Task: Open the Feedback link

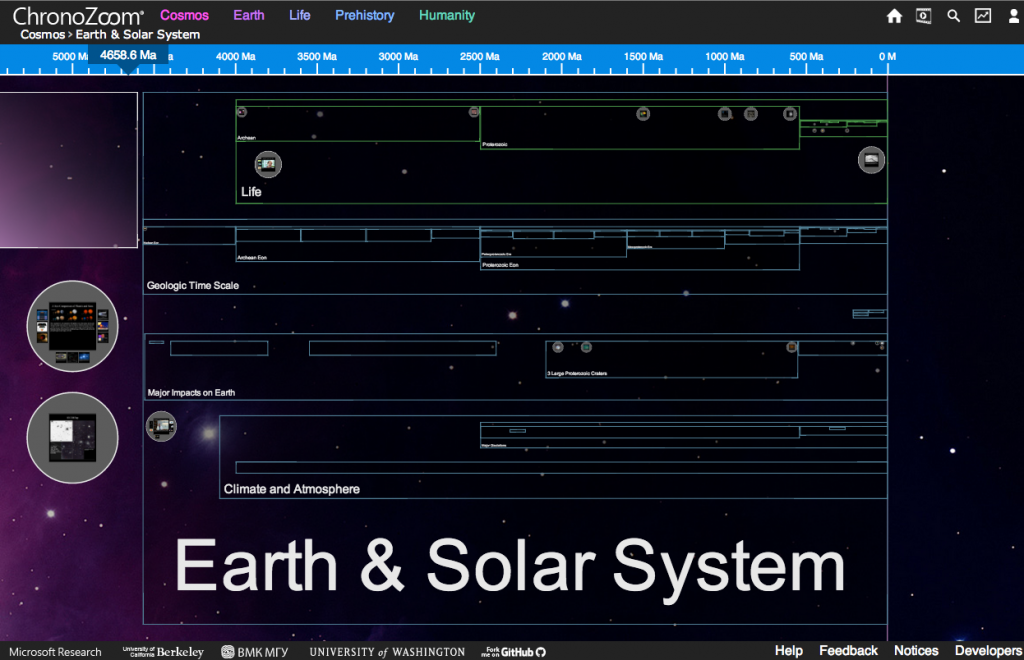Action: coord(848,651)
